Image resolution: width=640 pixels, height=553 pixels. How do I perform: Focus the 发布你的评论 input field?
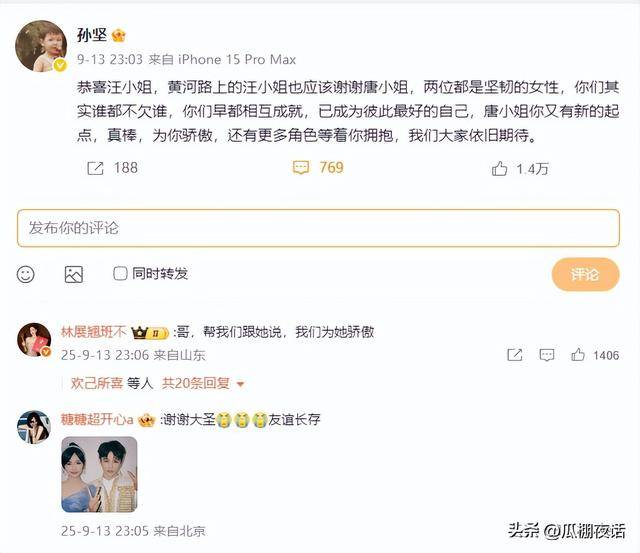(318, 228)
